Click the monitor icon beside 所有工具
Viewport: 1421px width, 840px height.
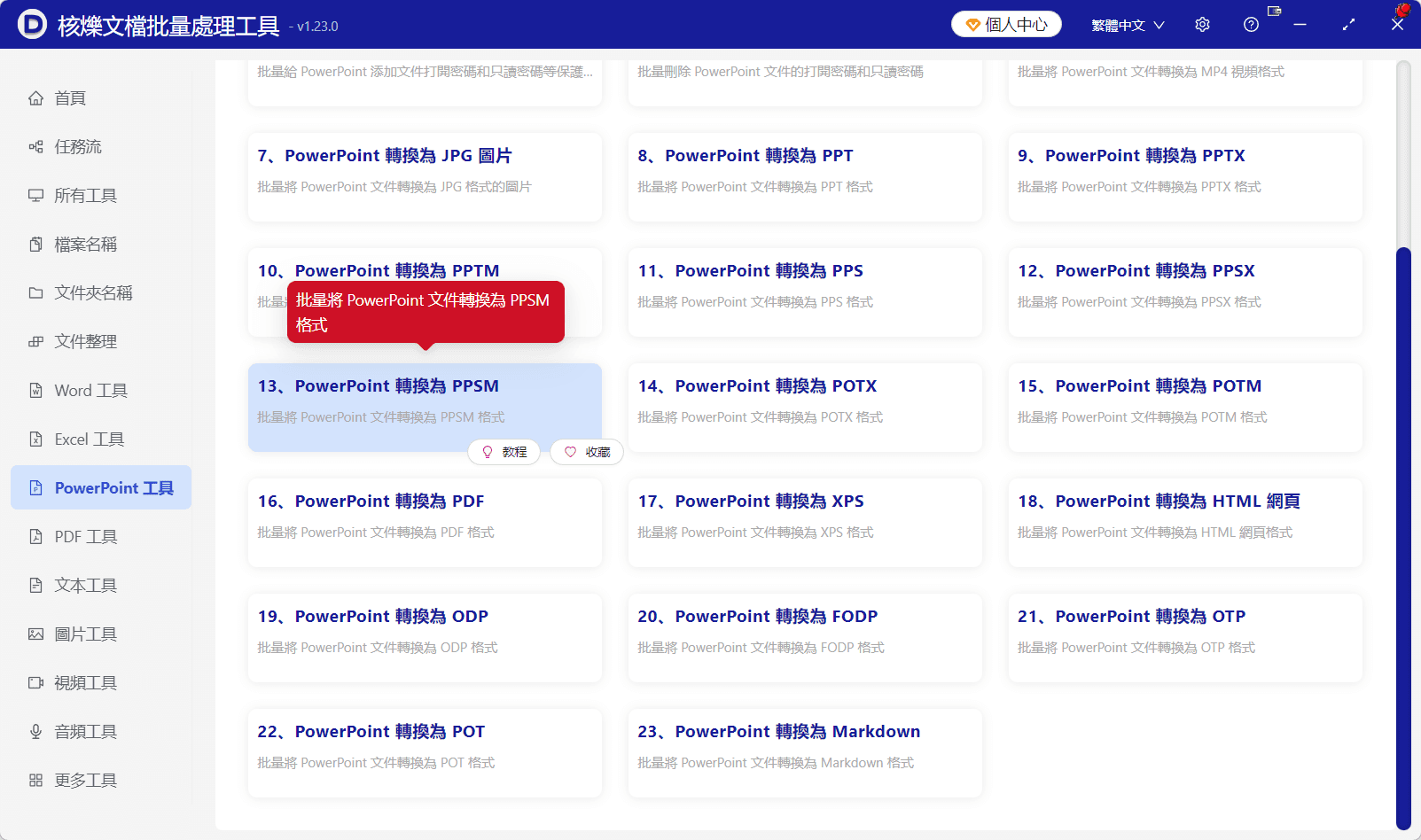pos(35,196)
